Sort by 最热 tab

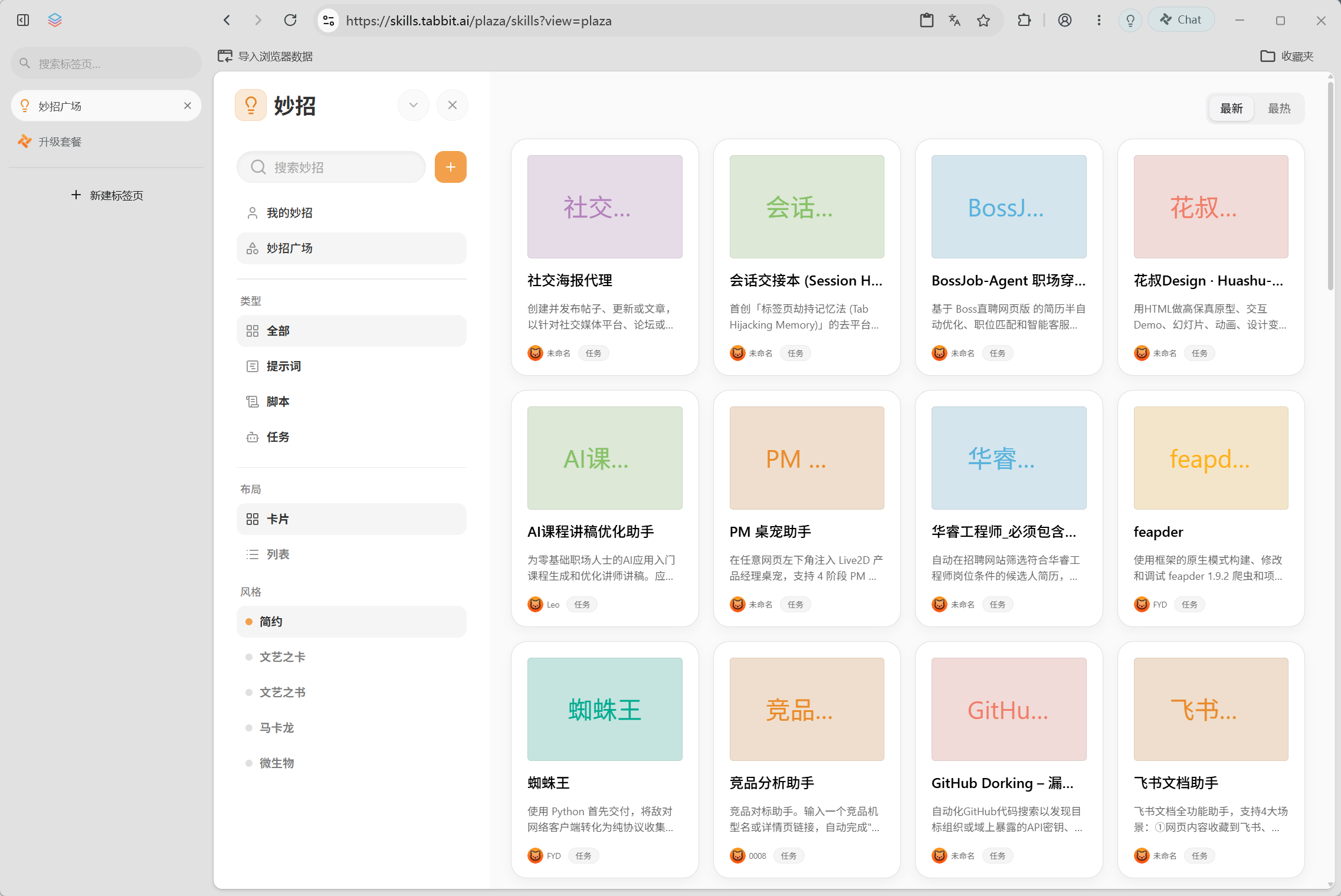click(1279, 109)
